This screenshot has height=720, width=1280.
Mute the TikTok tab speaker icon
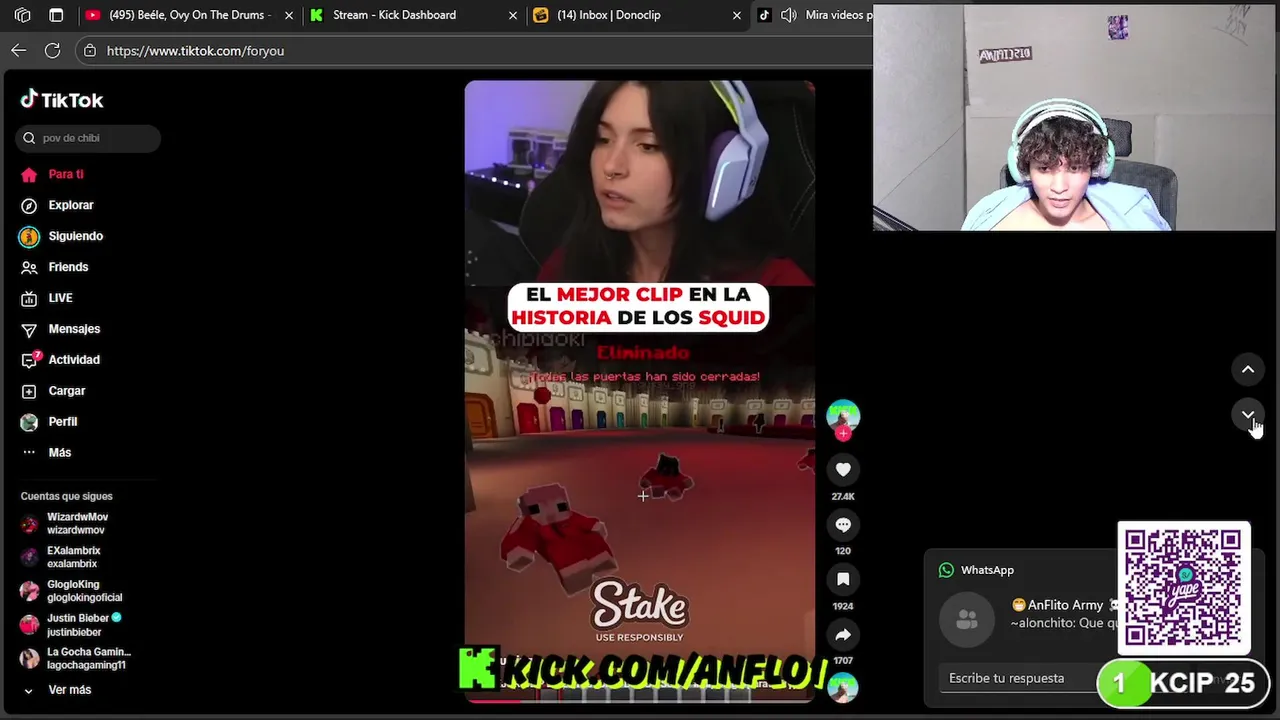tap(788, 15)
